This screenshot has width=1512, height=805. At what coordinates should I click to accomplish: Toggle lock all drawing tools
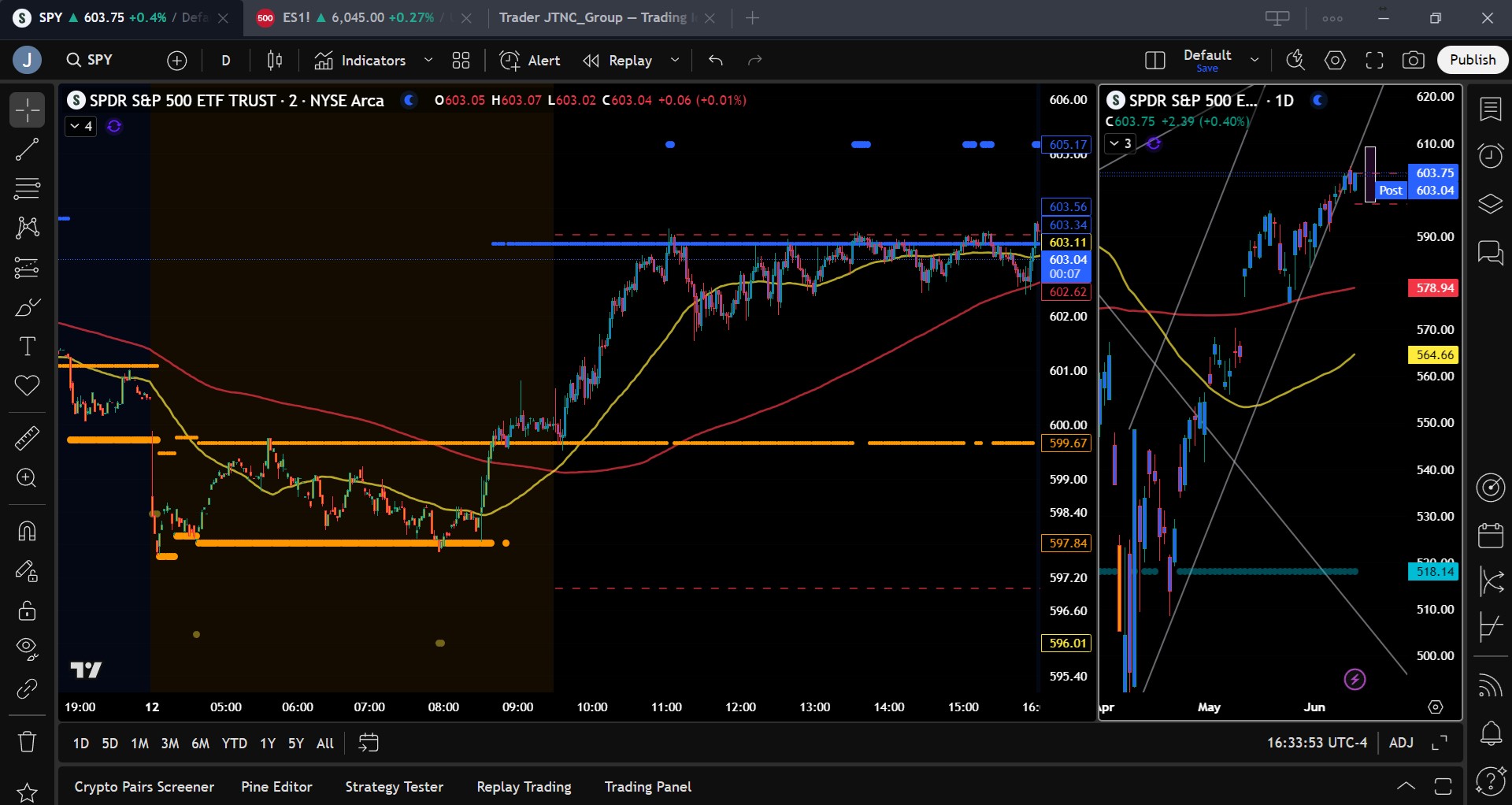27,610
